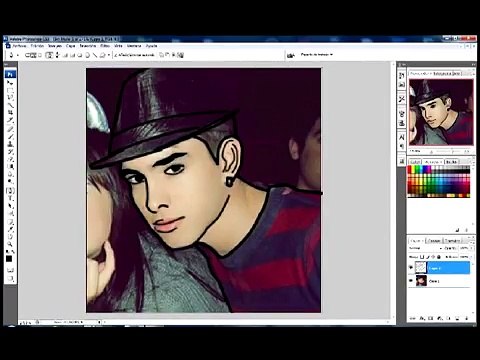Click the foreground color swatch in the toolbox

9,258
